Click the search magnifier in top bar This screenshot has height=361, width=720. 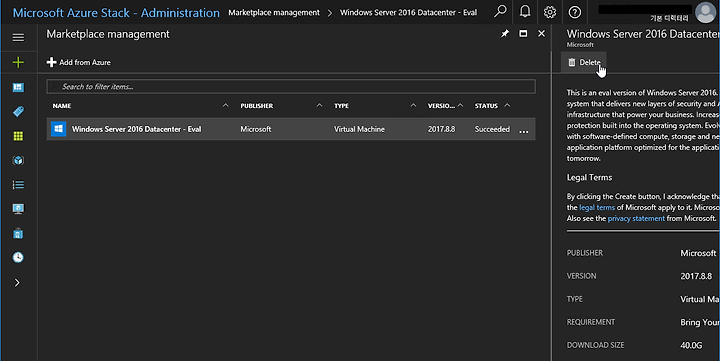tap(500, 12)
